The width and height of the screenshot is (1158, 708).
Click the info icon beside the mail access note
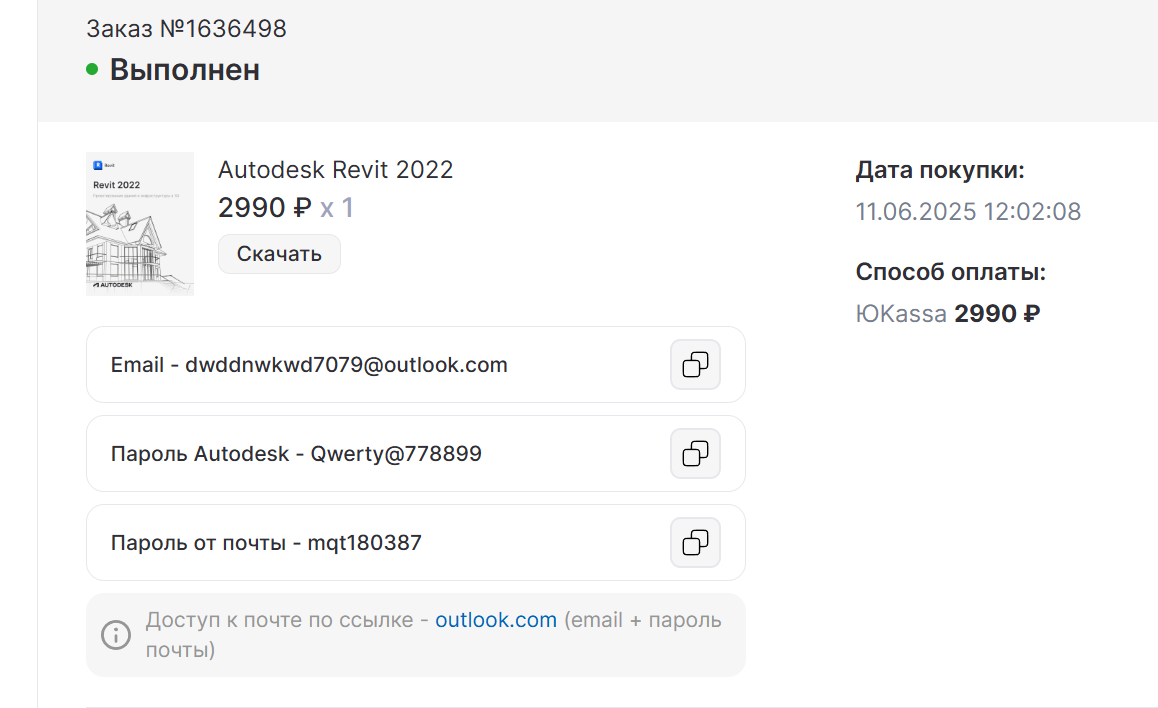116,635
